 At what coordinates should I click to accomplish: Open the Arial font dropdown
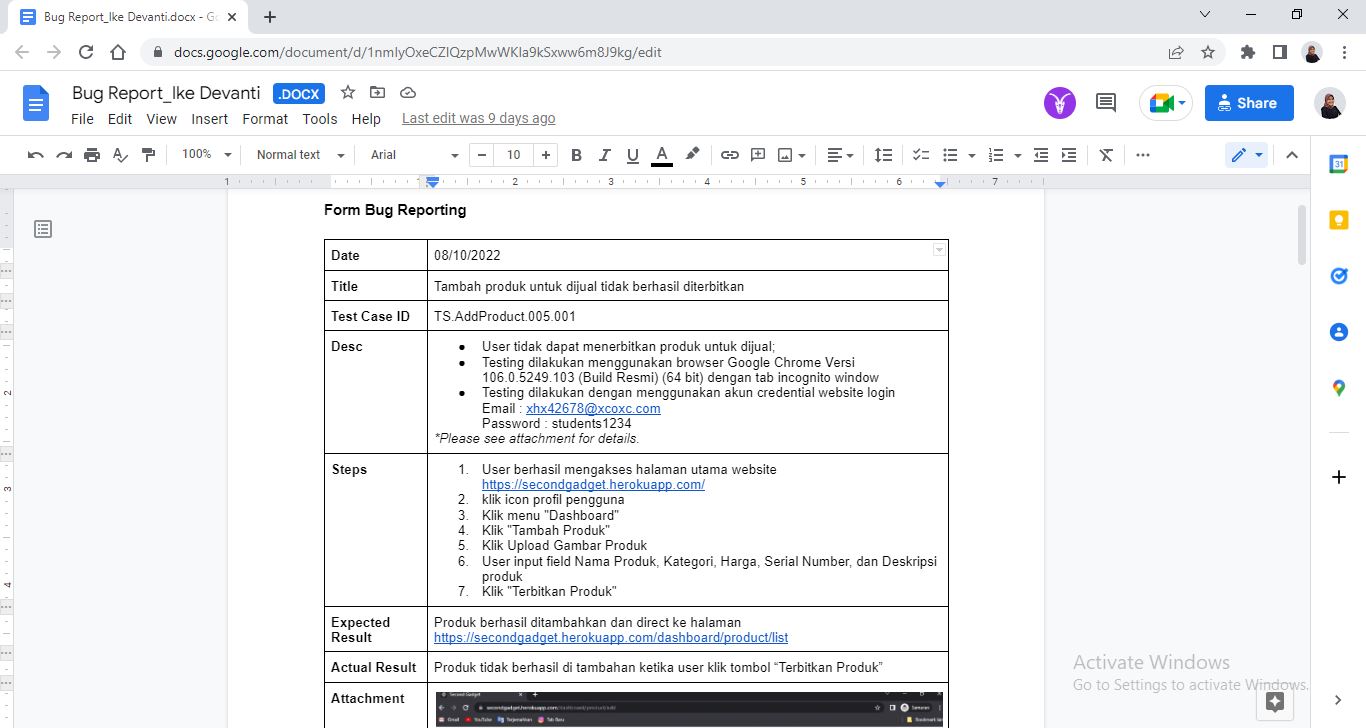pyautogui.click(x=414, y=155)
